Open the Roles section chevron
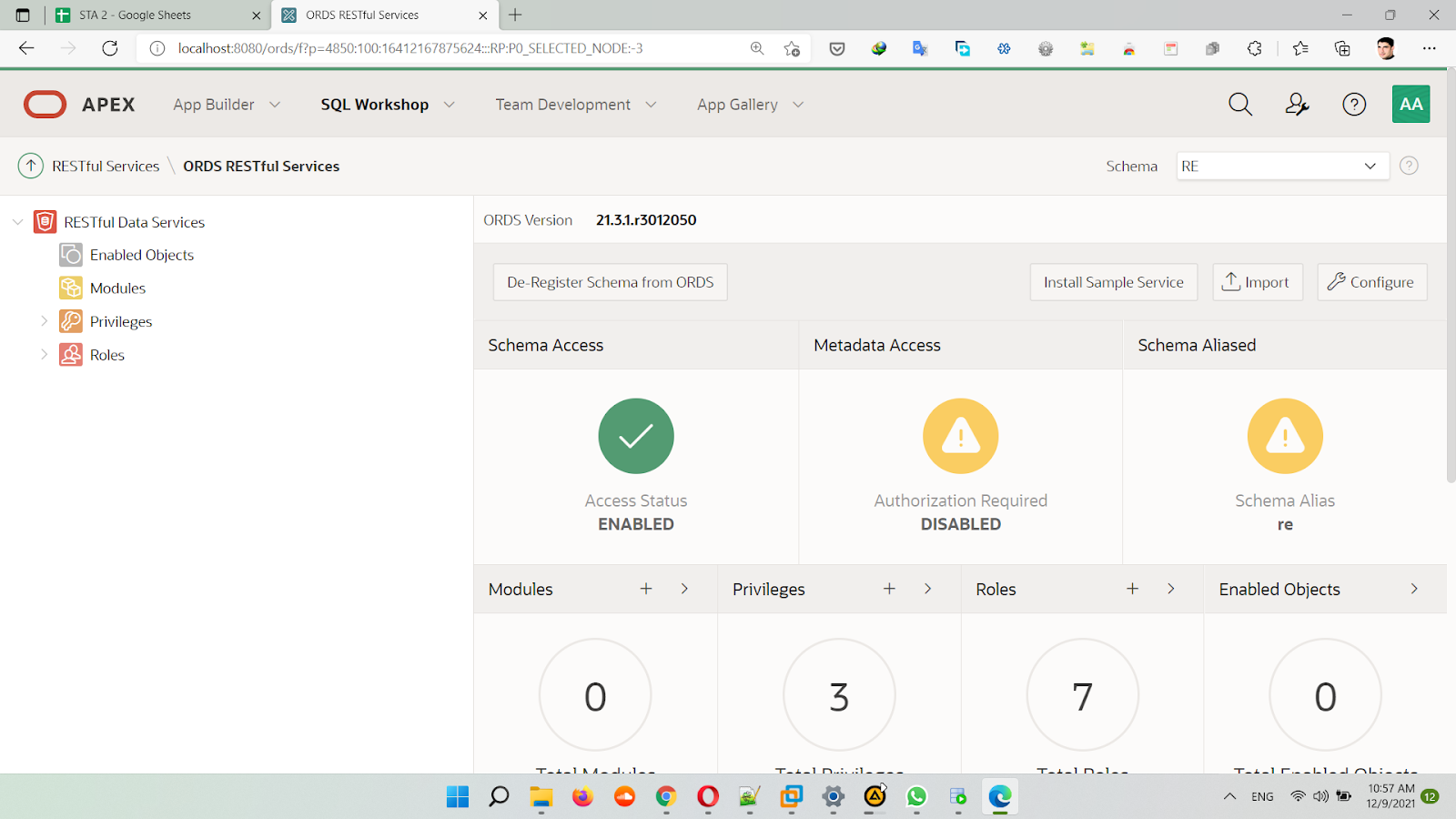Screen dimensions: 1456x819 point(1170,589)
